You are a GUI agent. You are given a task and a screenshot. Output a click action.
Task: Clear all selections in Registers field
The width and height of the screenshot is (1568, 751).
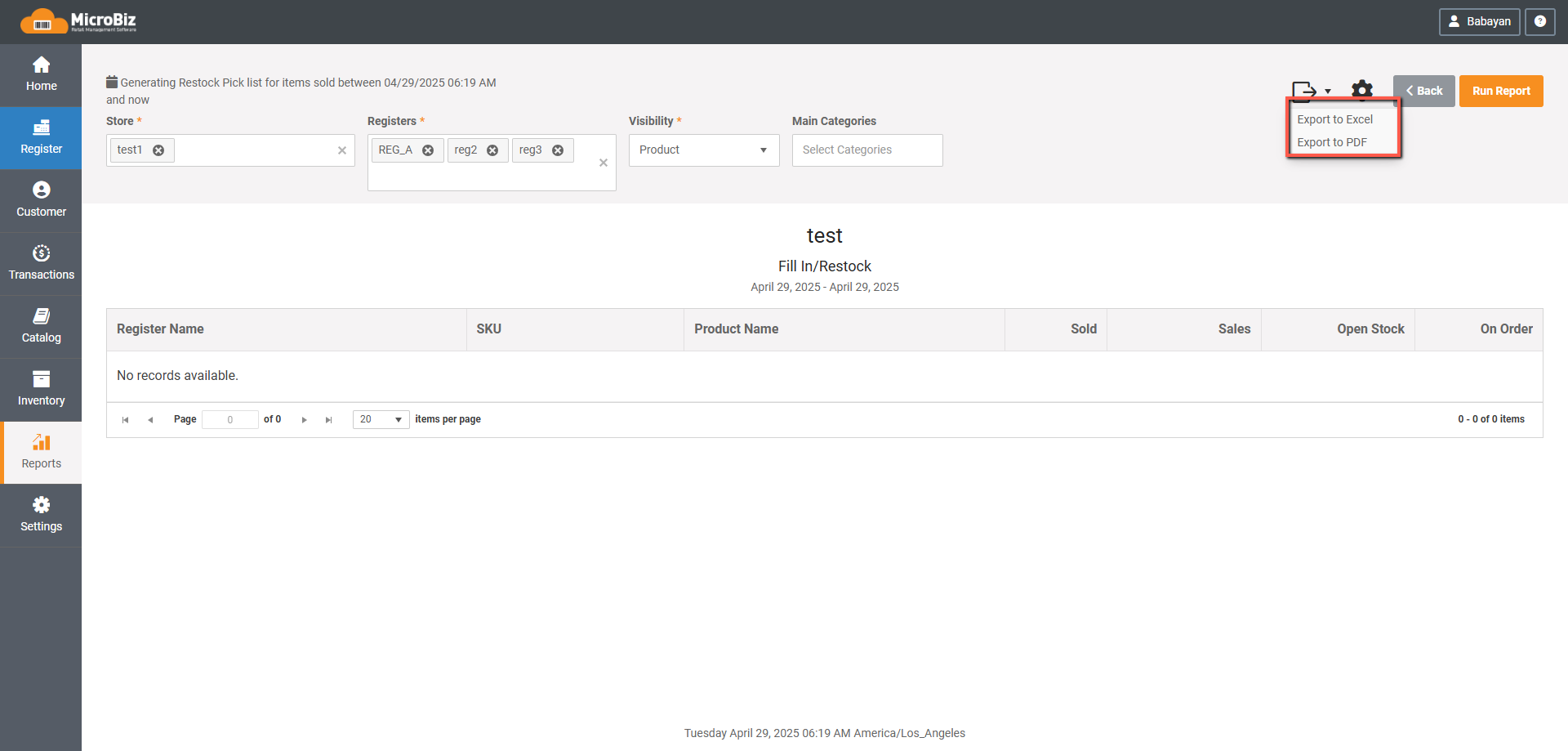click(x=604, y=163)
